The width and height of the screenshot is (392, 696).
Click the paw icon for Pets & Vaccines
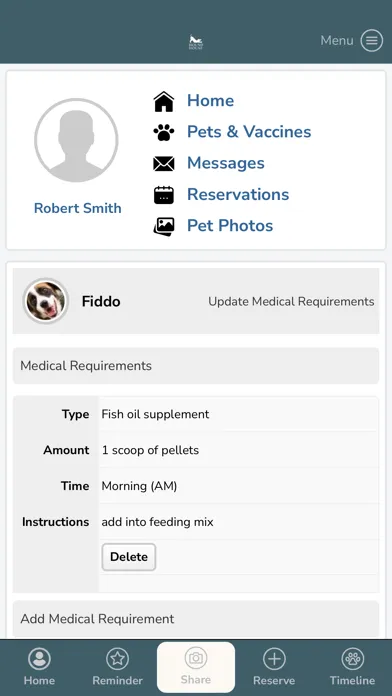click(164, 132)
